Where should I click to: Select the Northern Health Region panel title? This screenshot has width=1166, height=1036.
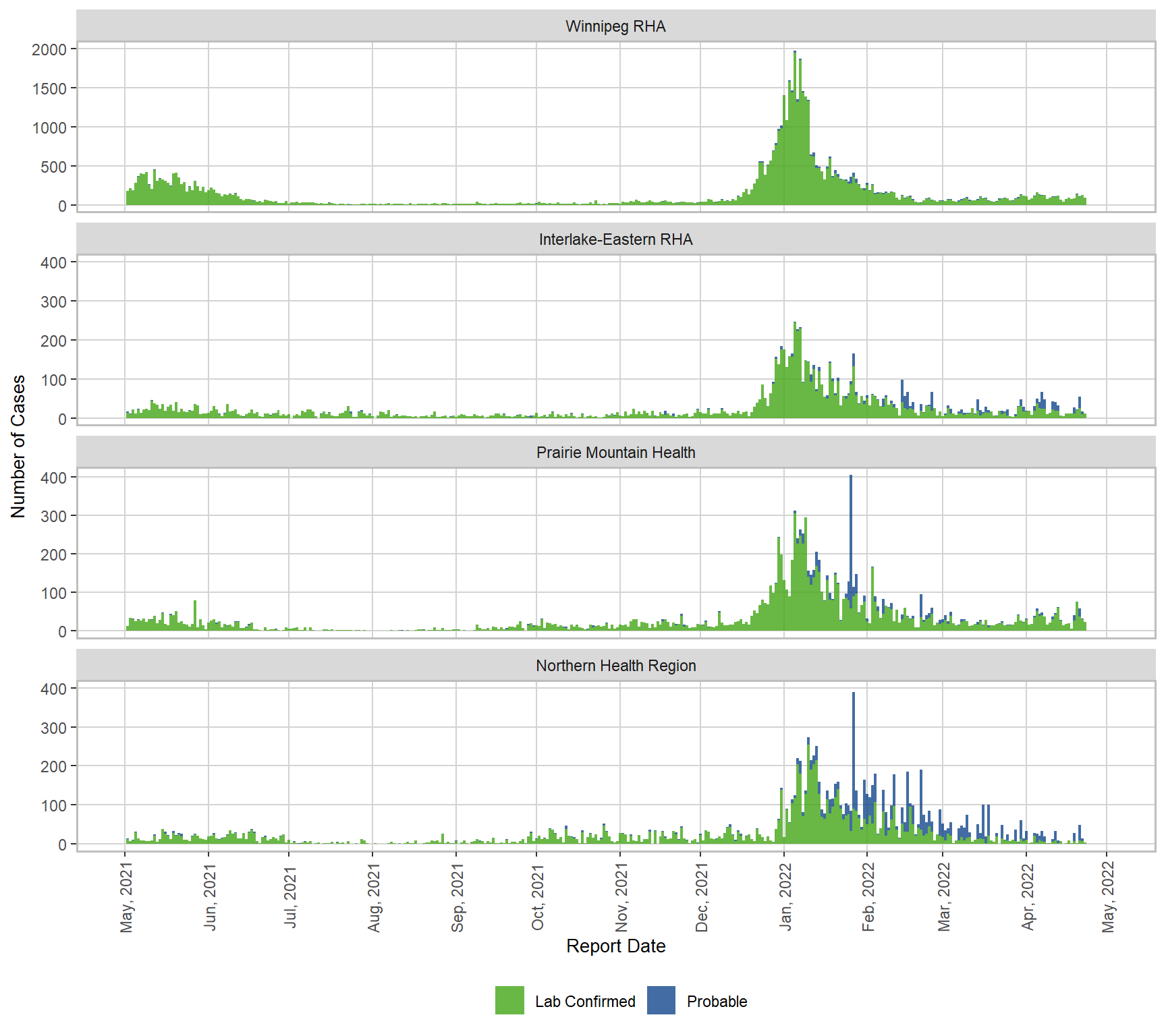click(615, 666)
